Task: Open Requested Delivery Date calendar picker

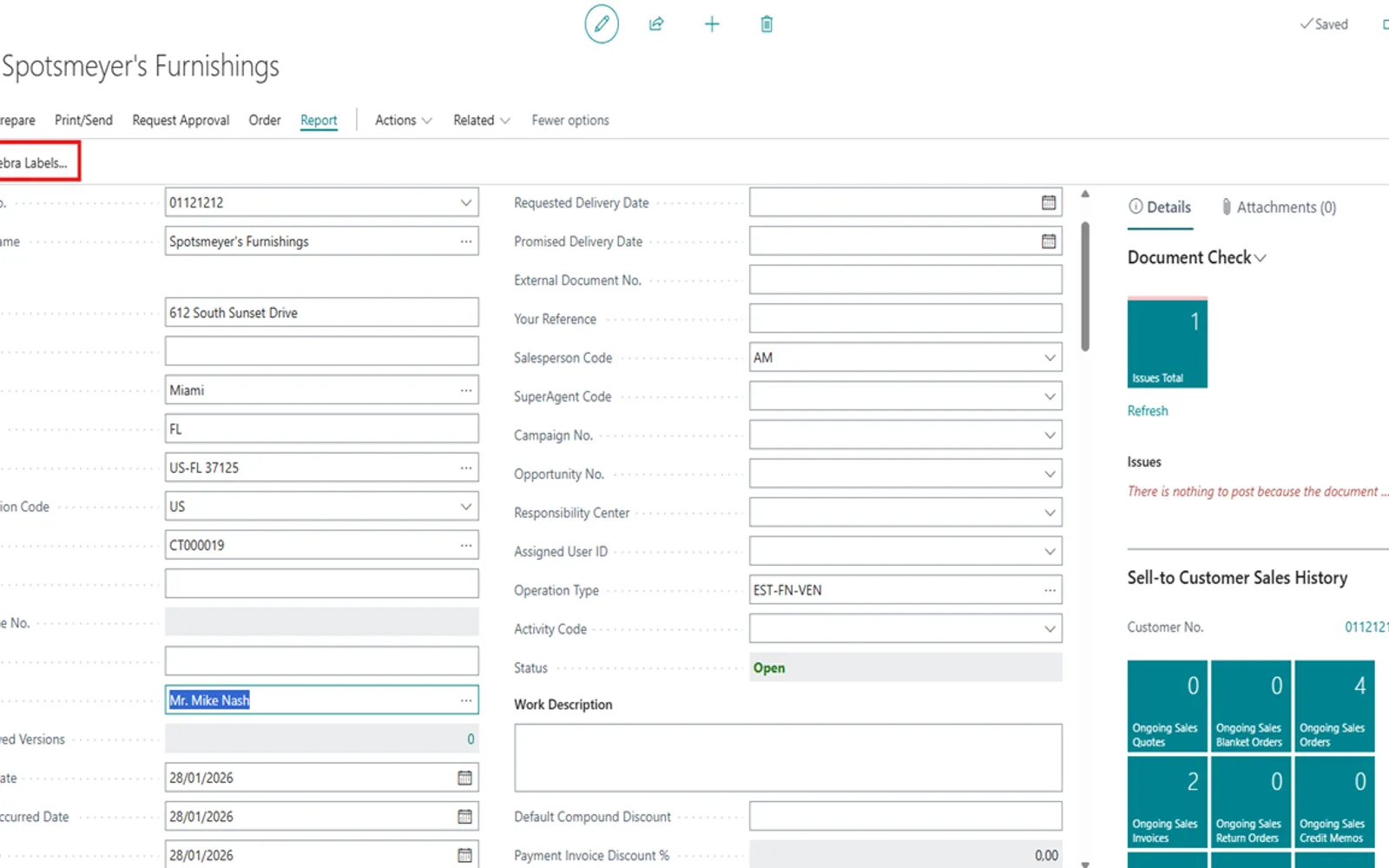Action: tap(1049, 202)
